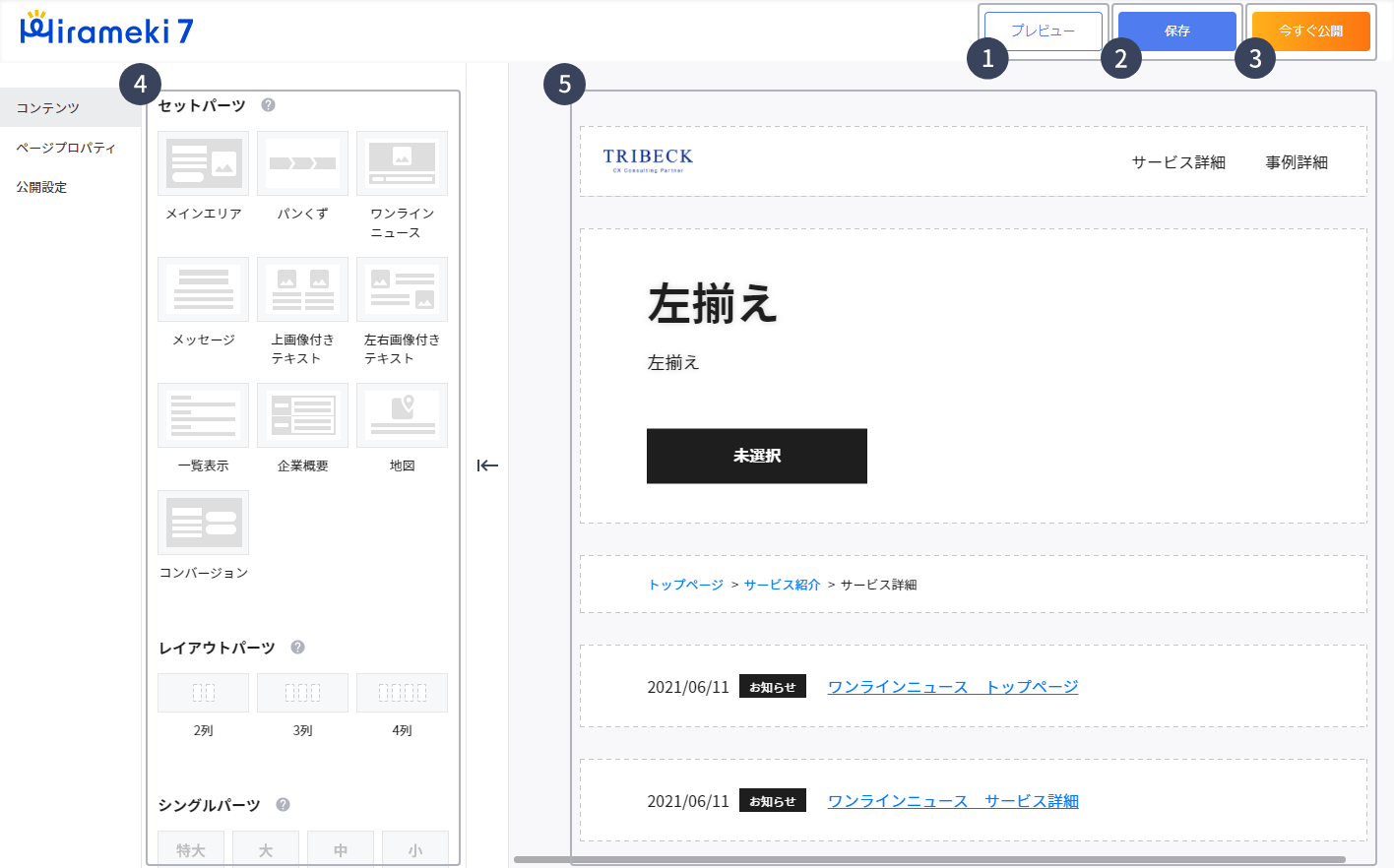Collapse the parts panel with the arrow
This screenshot has width=1394, height=868.
point(486,465)
